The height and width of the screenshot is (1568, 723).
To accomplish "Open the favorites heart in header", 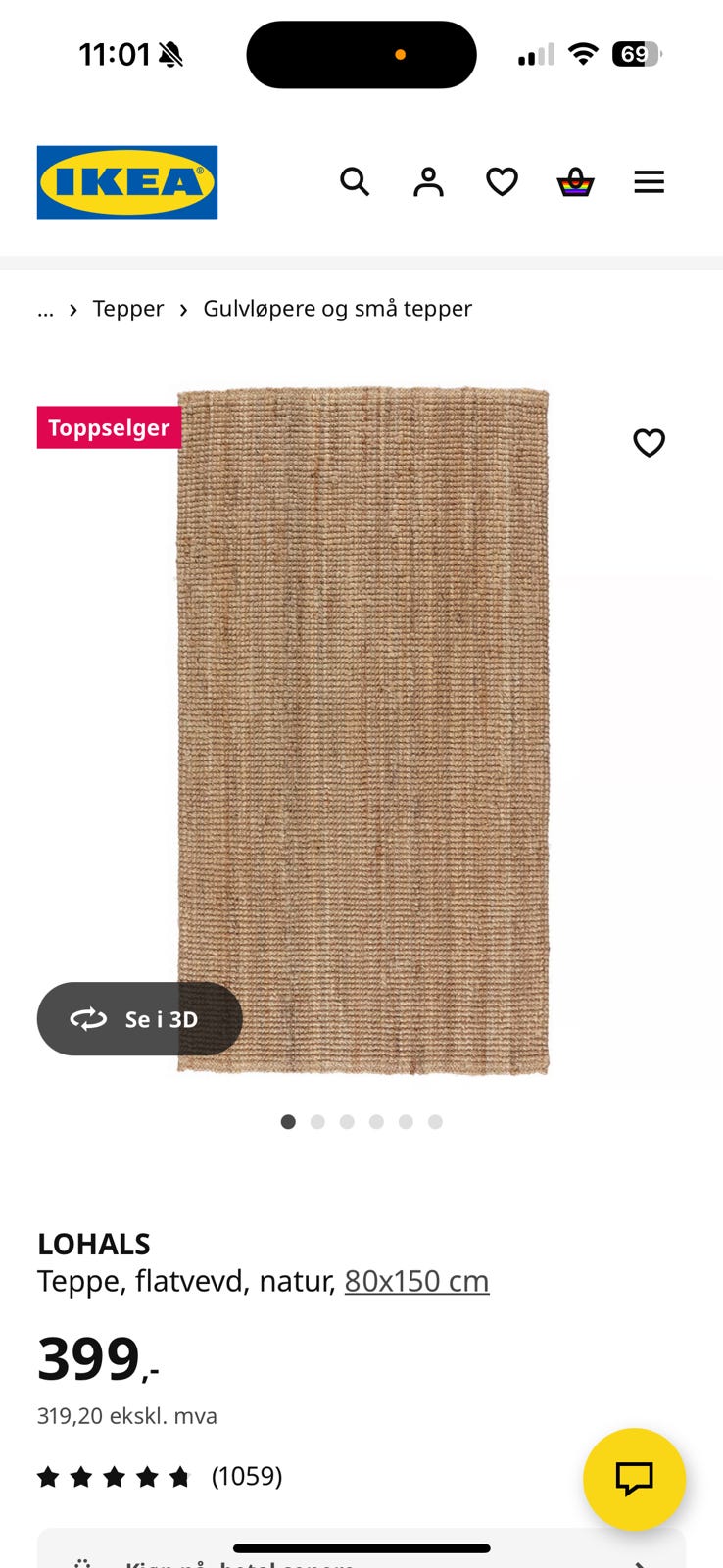I will [502, 181].
